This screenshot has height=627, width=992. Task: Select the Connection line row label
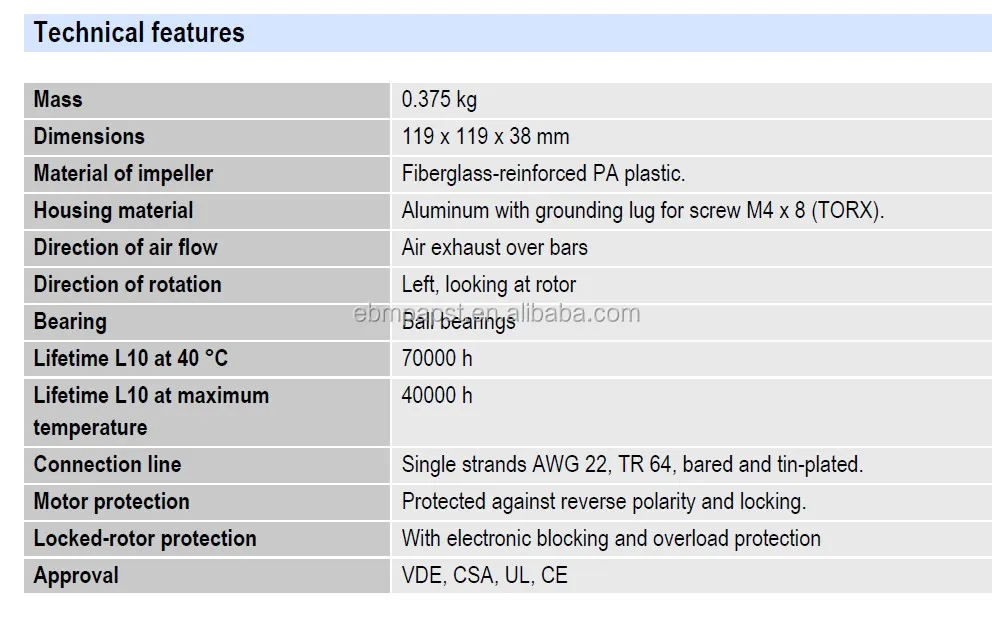[107, 465]
